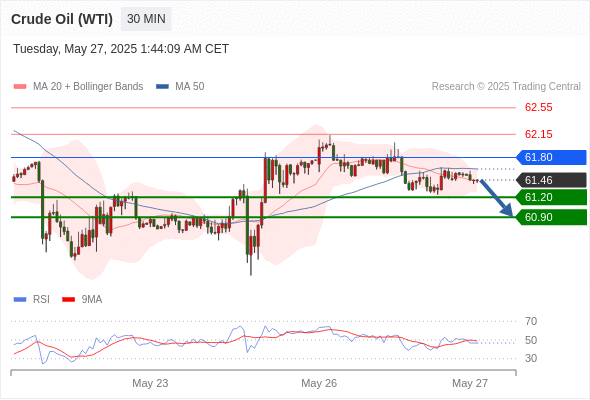Click the MA 50 legend text
This screenshot has width=590, height=400.
(x=190, y=87)
